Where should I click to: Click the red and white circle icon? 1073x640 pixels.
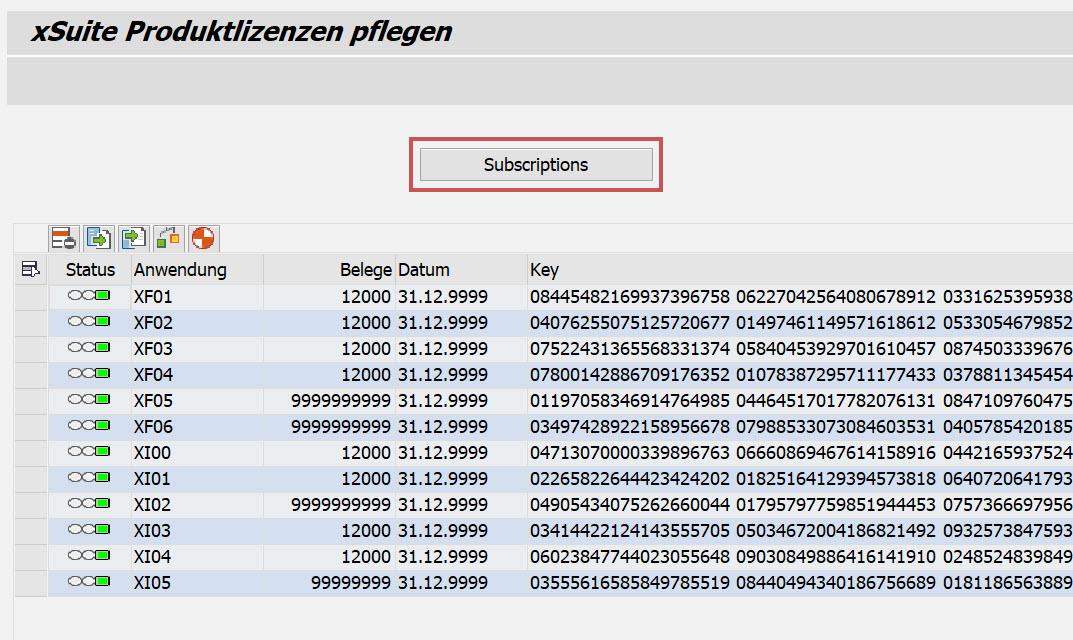(x=203, y=238)
